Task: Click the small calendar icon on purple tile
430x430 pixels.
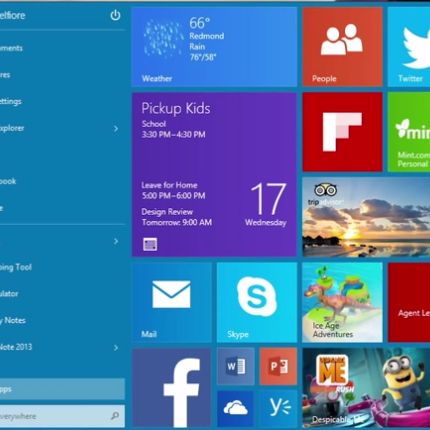Action: pos(150,244)
